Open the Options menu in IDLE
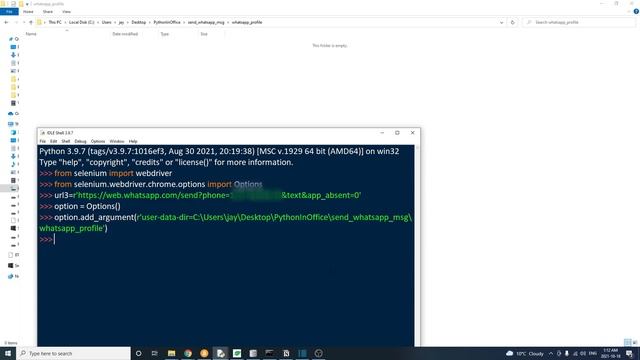640x360 pixels. [98, 141]
